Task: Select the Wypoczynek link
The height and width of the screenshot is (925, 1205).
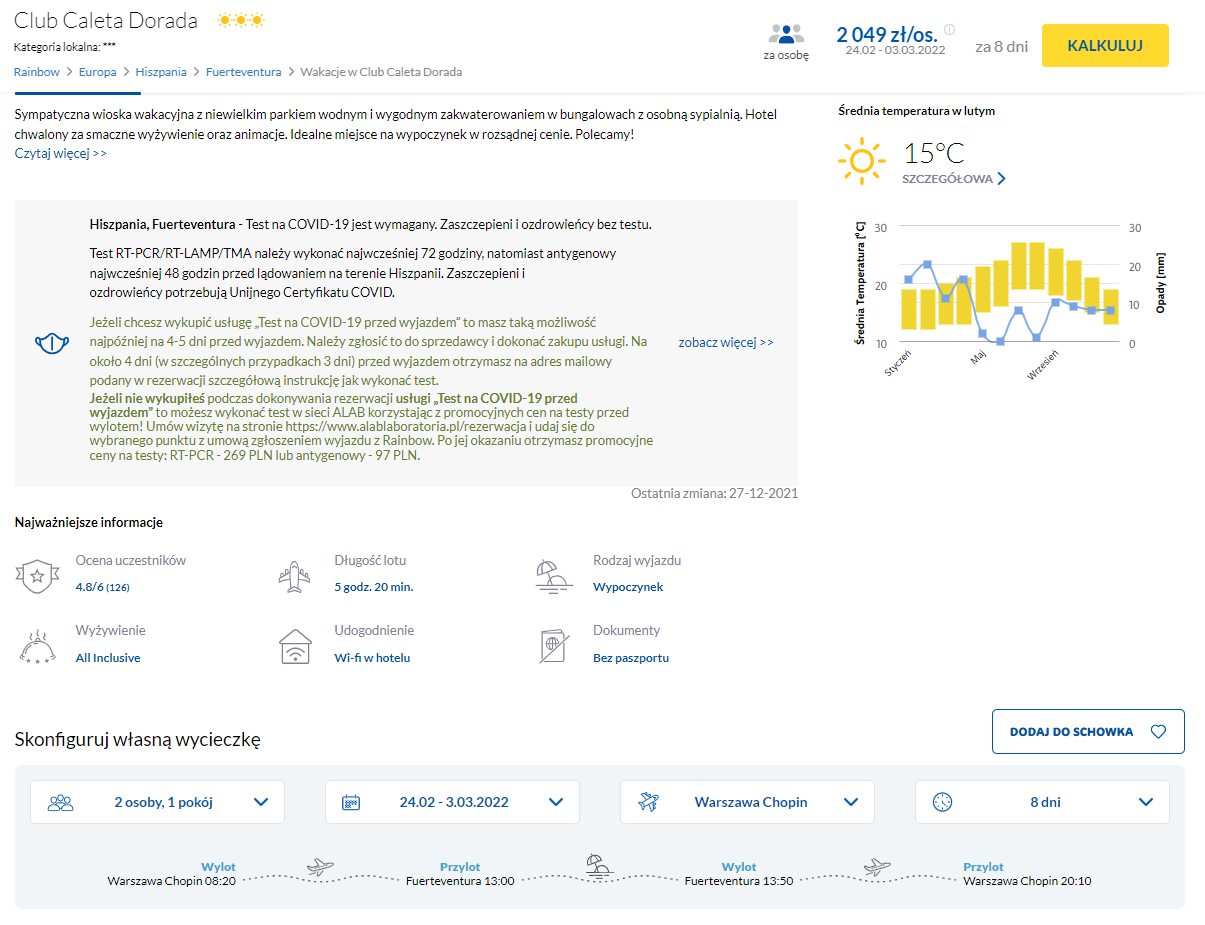Action: [x=628, y=587]
